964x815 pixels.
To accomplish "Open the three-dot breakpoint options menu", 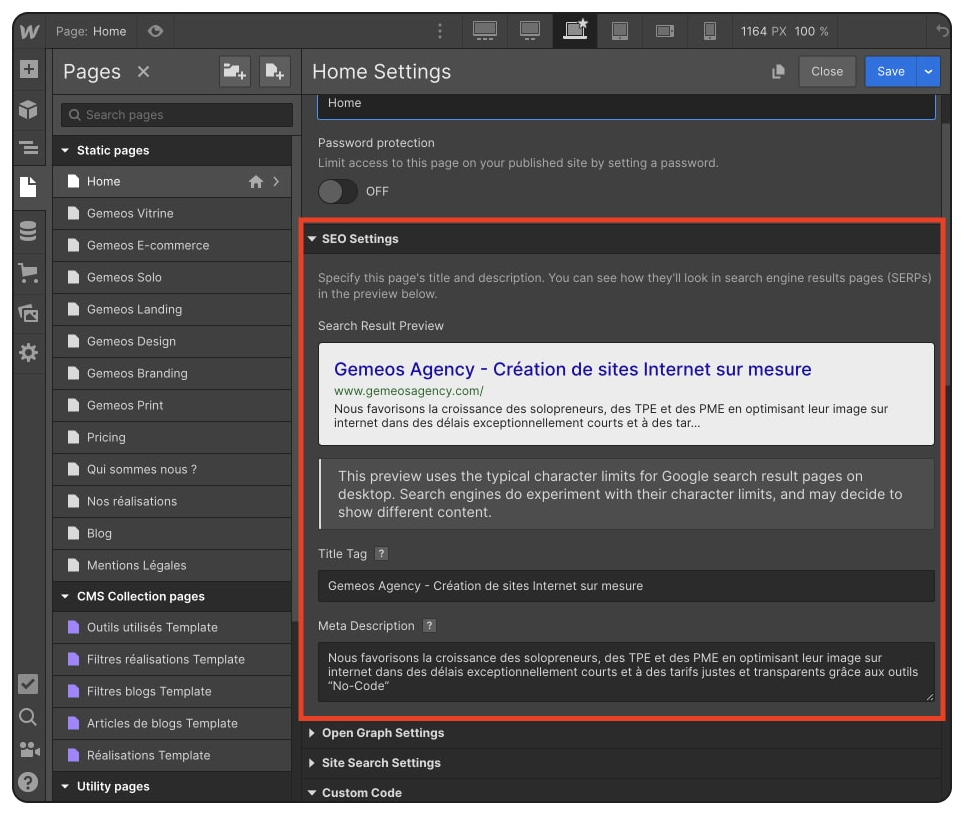I will tap(440, 31).
